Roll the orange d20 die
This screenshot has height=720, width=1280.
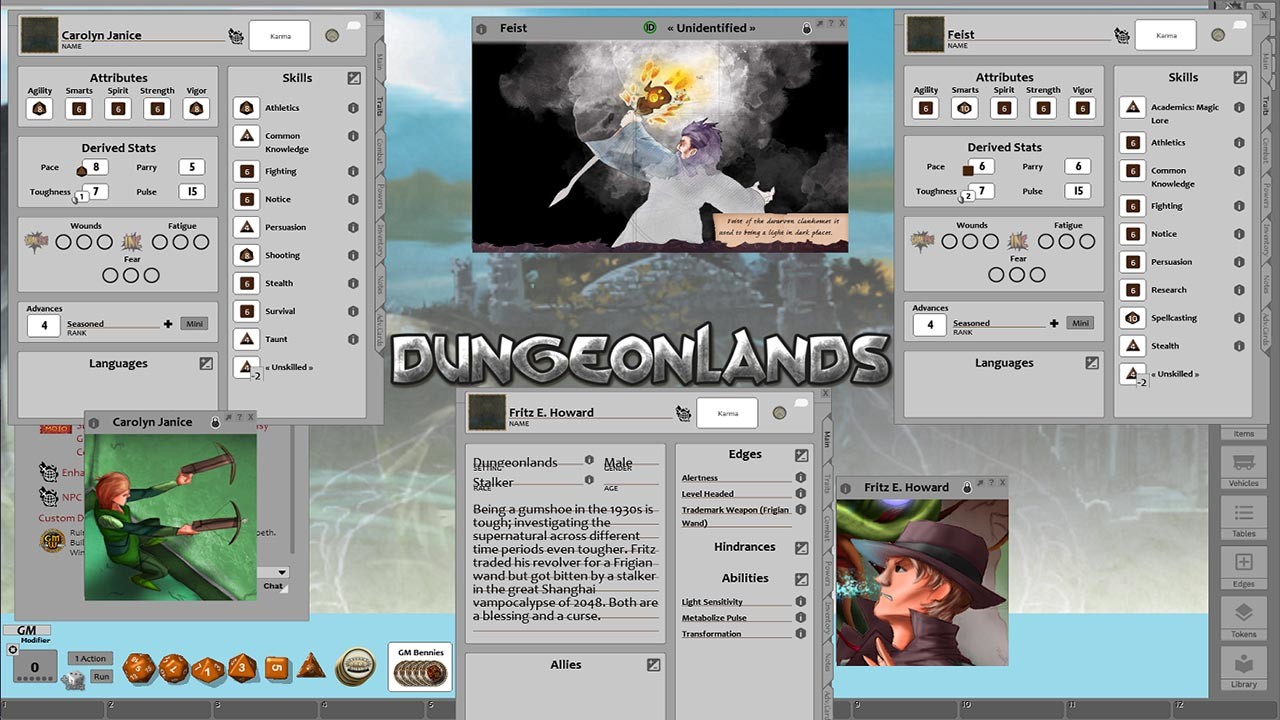click(139, 667)
